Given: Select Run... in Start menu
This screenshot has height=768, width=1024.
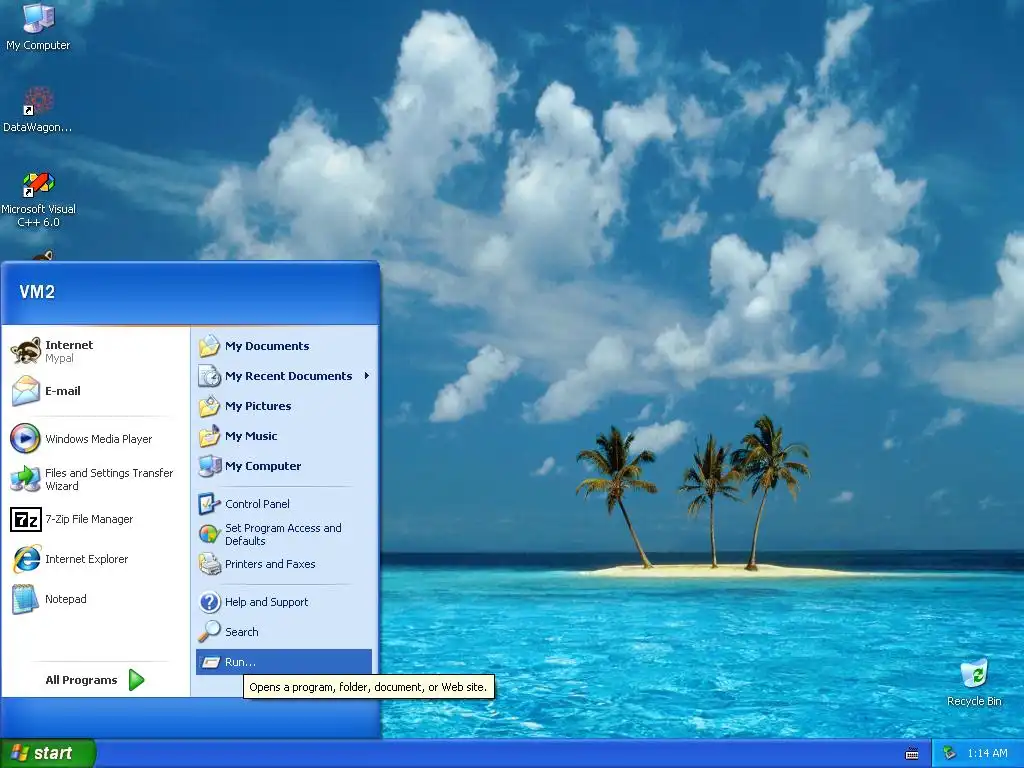Looking at the screenshot, I should point(284,662).
